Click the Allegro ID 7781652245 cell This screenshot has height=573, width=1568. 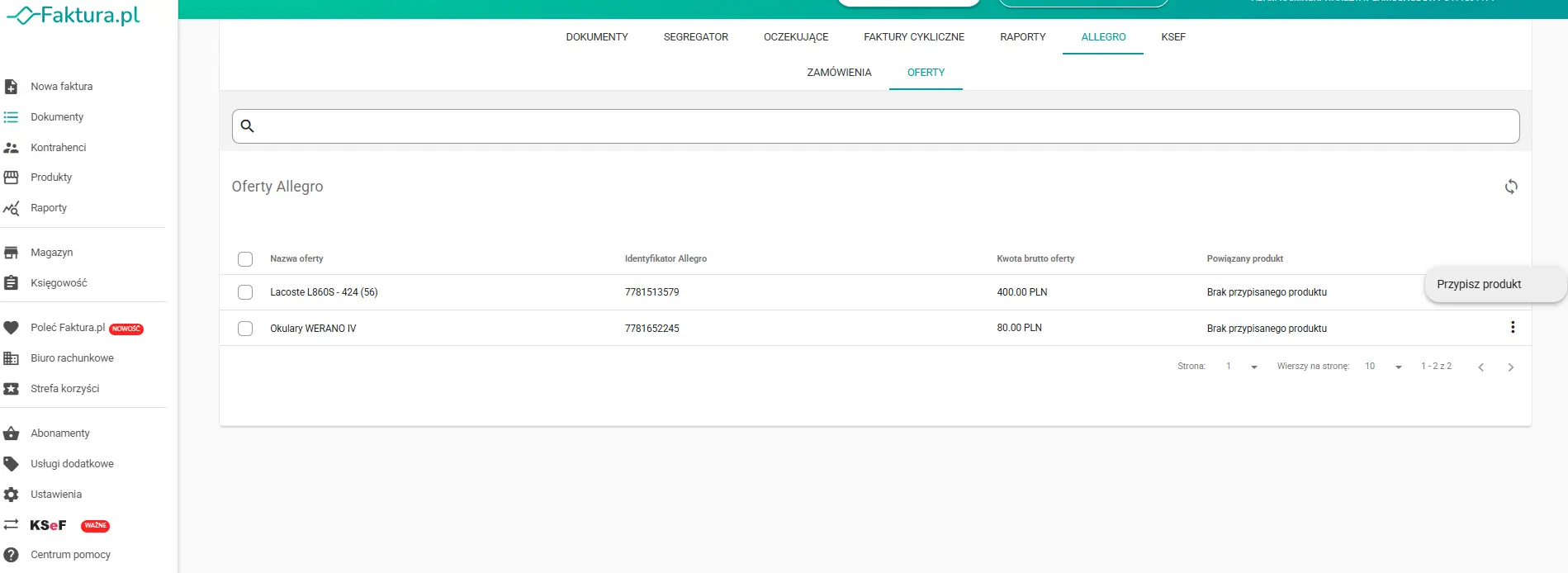[x=651, y=329]
